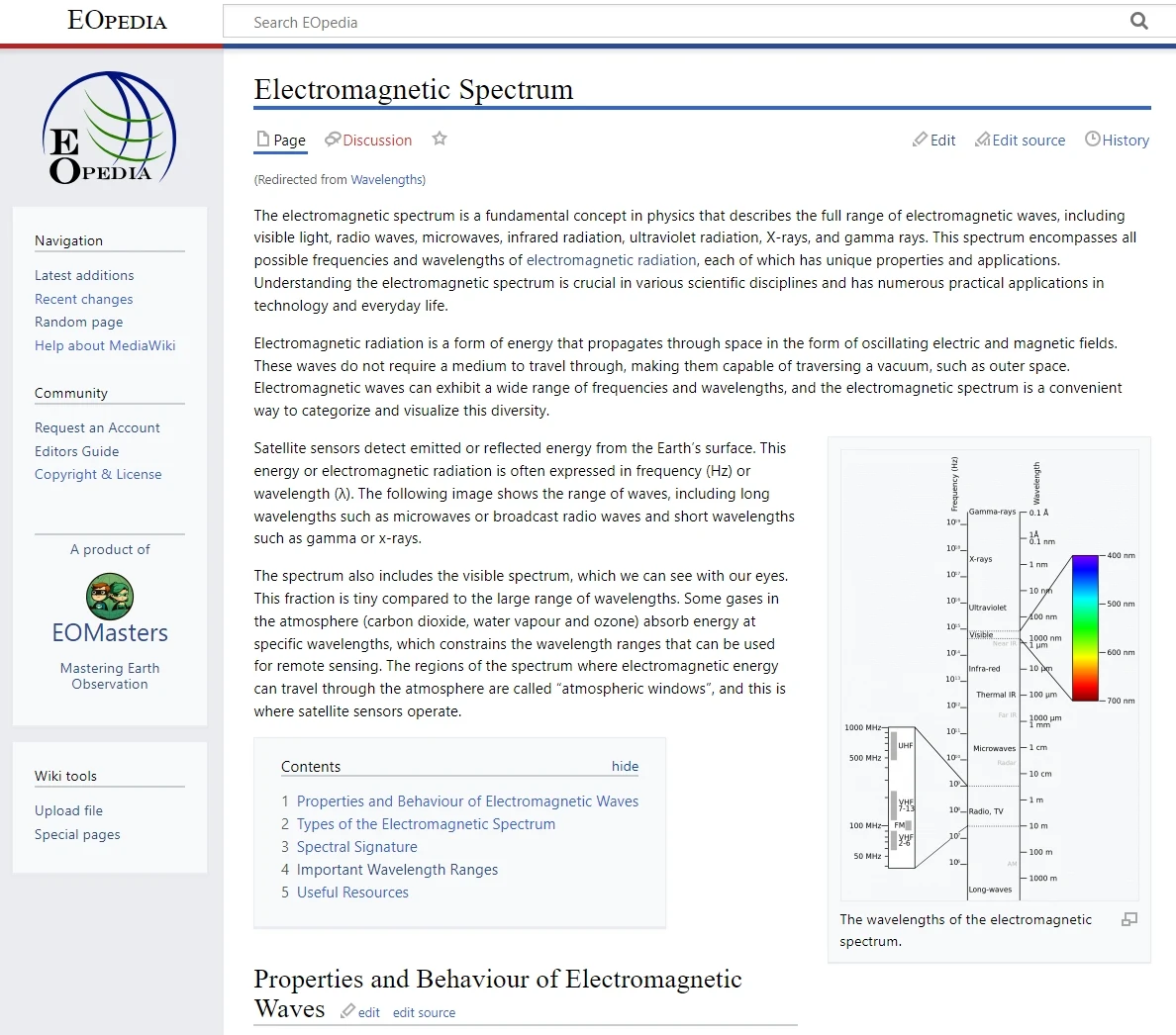This screenshot has width=1176, height=1035.
Task: Open Copyright & License page
Action: coord(97,474)
